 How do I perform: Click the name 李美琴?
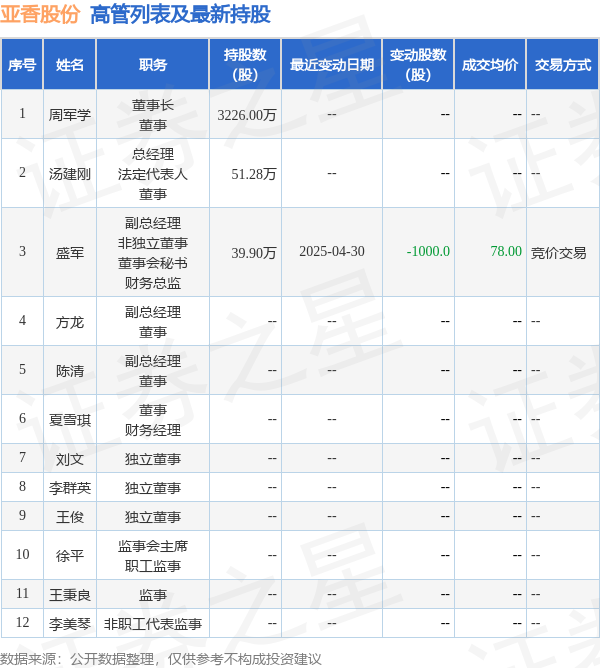click(70, 624)
